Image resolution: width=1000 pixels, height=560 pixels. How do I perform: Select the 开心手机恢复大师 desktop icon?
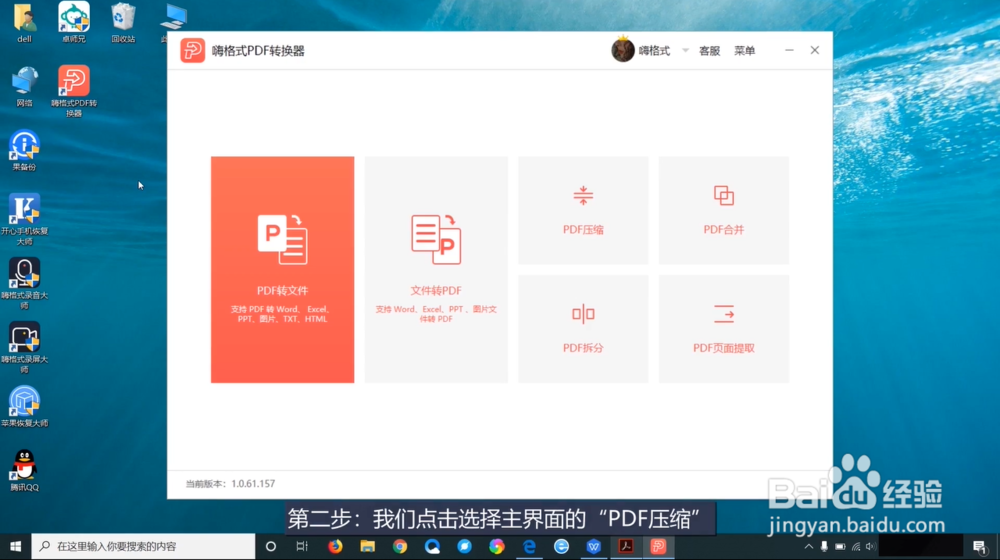(x=24, y=219)
